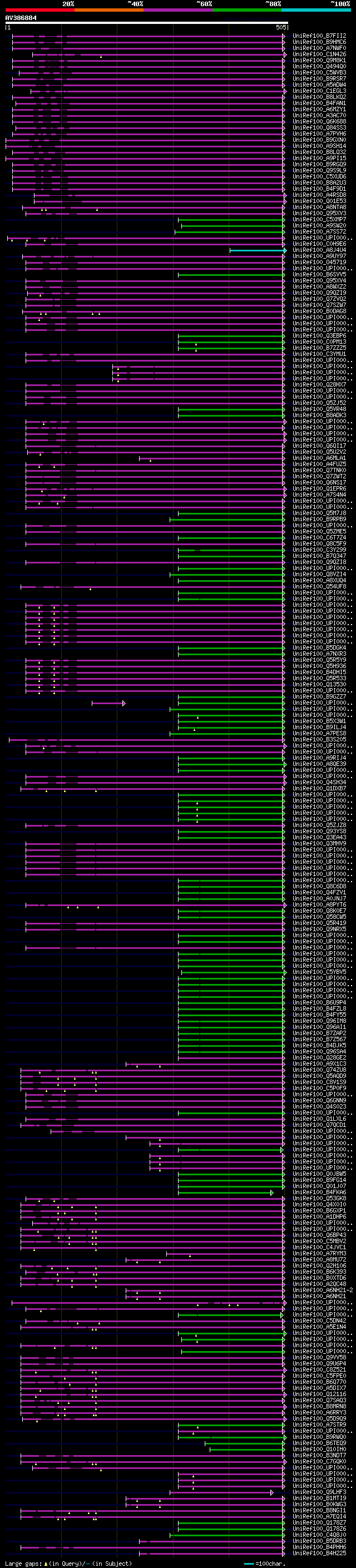Click the UniRef100_A8QE39 label
356x1568 pixels.
pyautogui.click(x=319, y=764)
